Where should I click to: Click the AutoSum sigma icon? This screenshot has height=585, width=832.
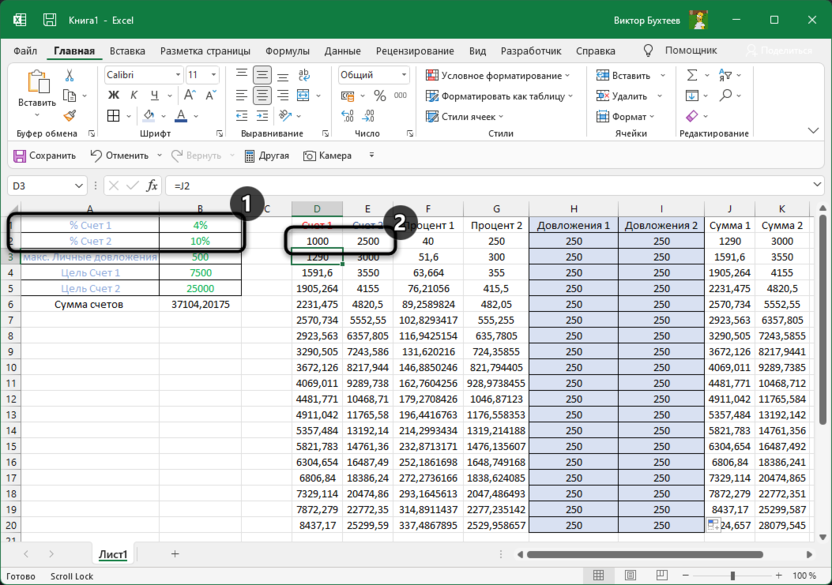pyautogui.click(x=690, y=75)
